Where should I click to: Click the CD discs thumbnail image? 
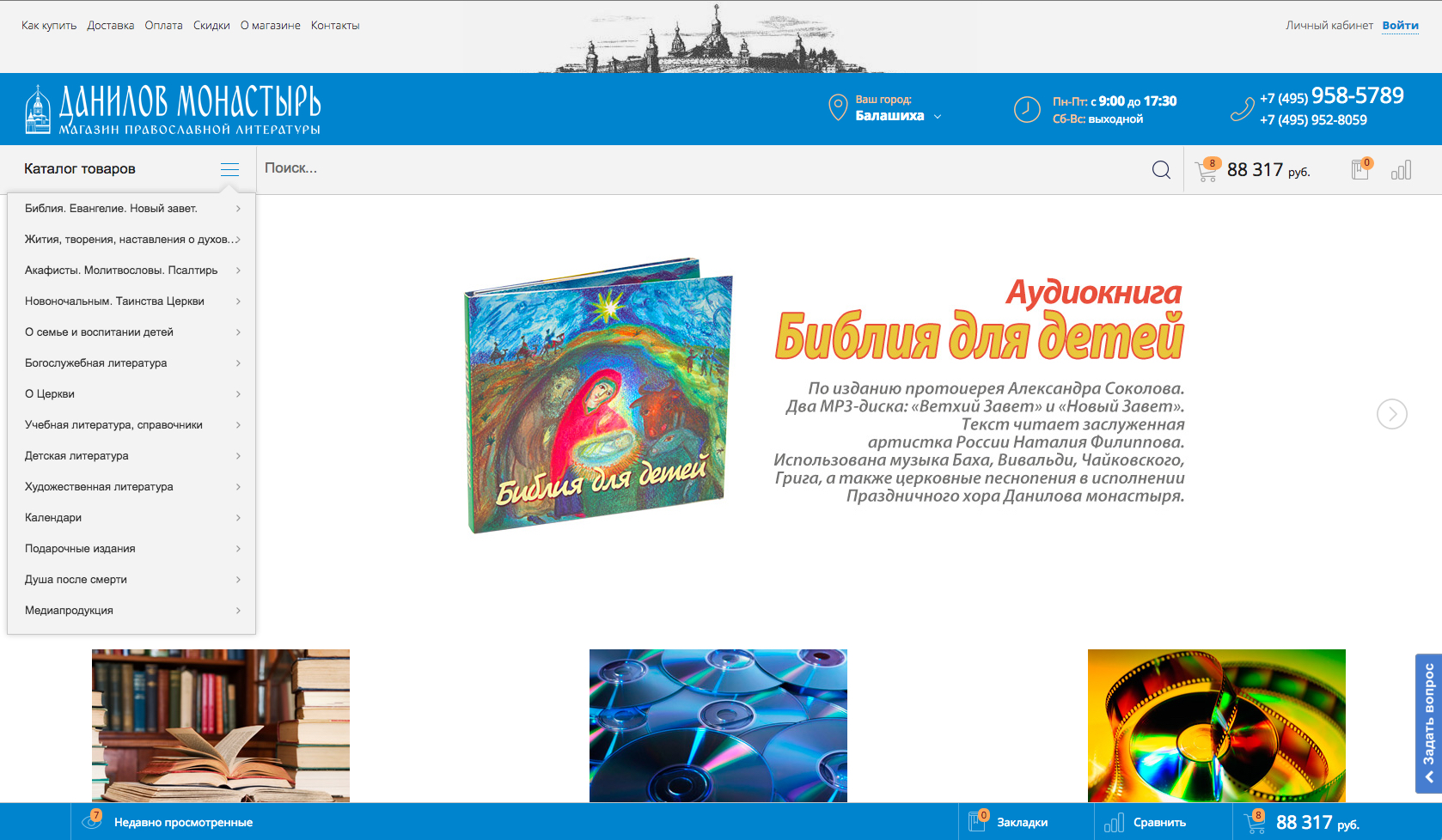718,726
